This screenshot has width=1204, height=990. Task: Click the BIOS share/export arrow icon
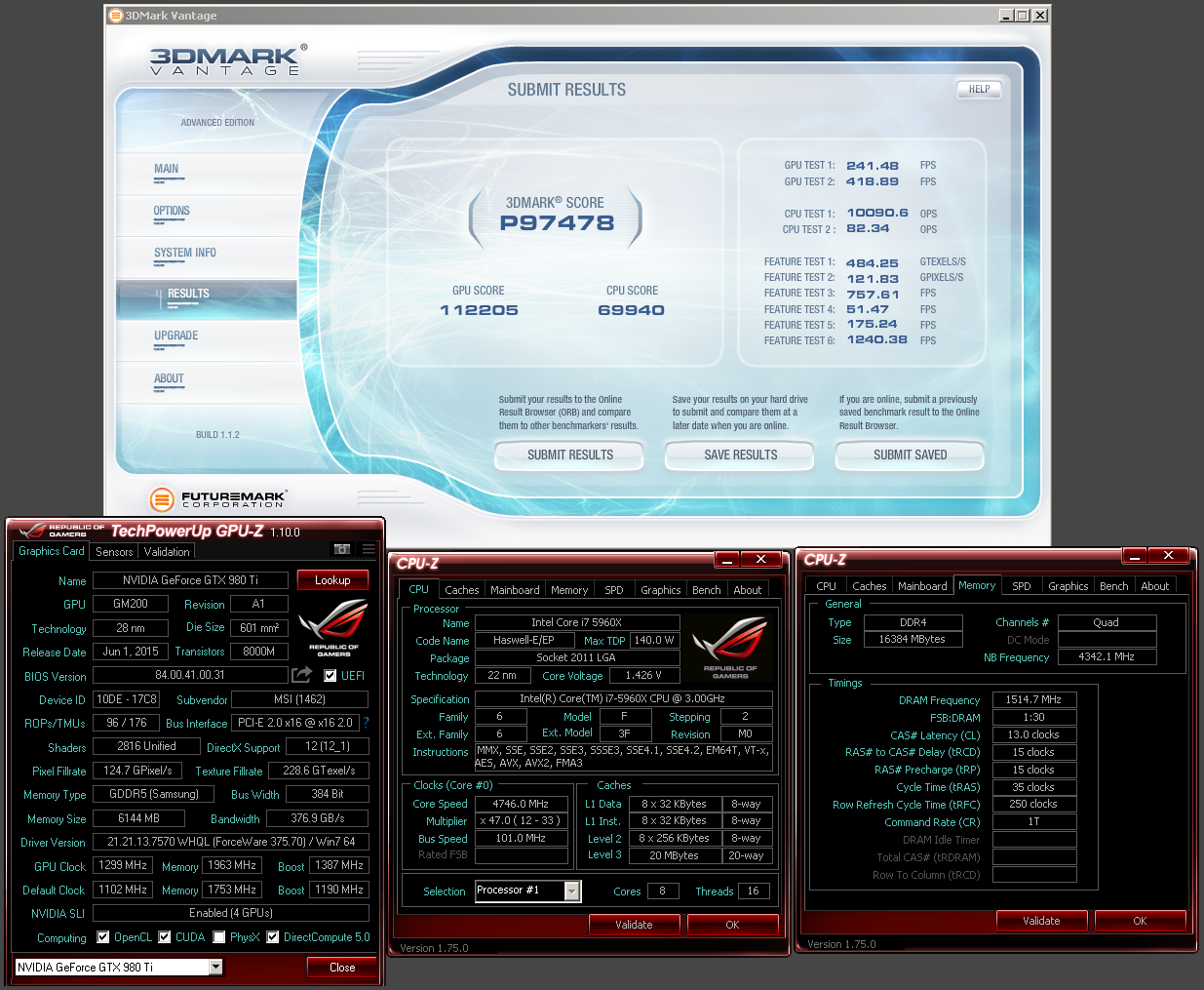302,675
